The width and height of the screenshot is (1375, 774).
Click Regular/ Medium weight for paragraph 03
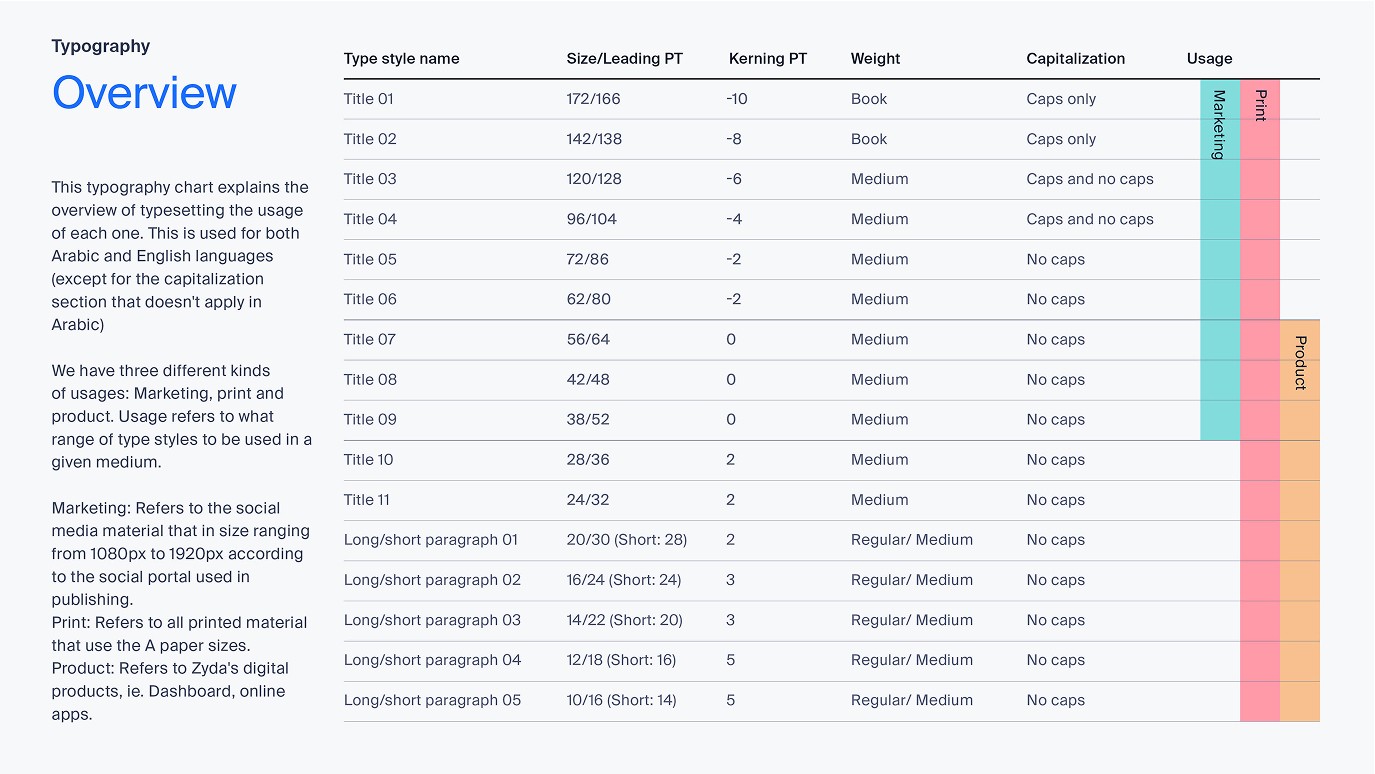(912, 620)
